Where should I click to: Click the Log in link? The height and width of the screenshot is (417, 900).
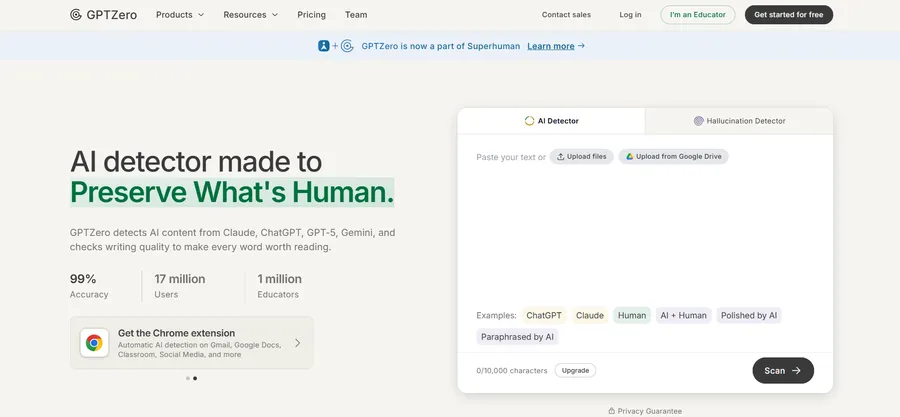(630, 15)
